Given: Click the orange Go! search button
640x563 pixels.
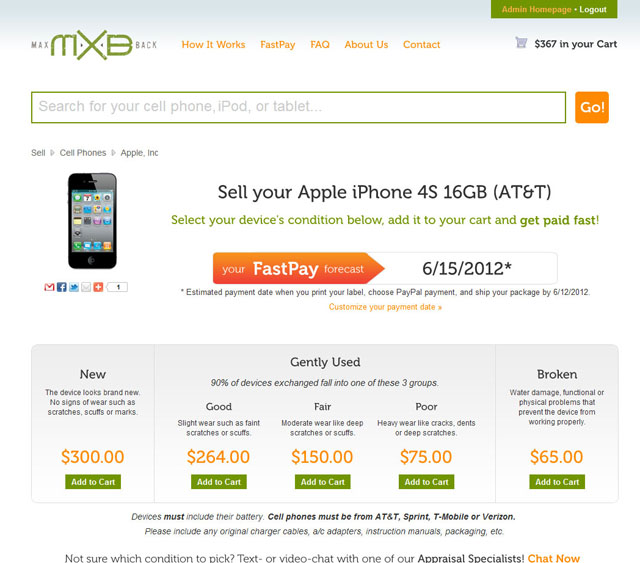Looking at the screenshot, I should (592, 107).
